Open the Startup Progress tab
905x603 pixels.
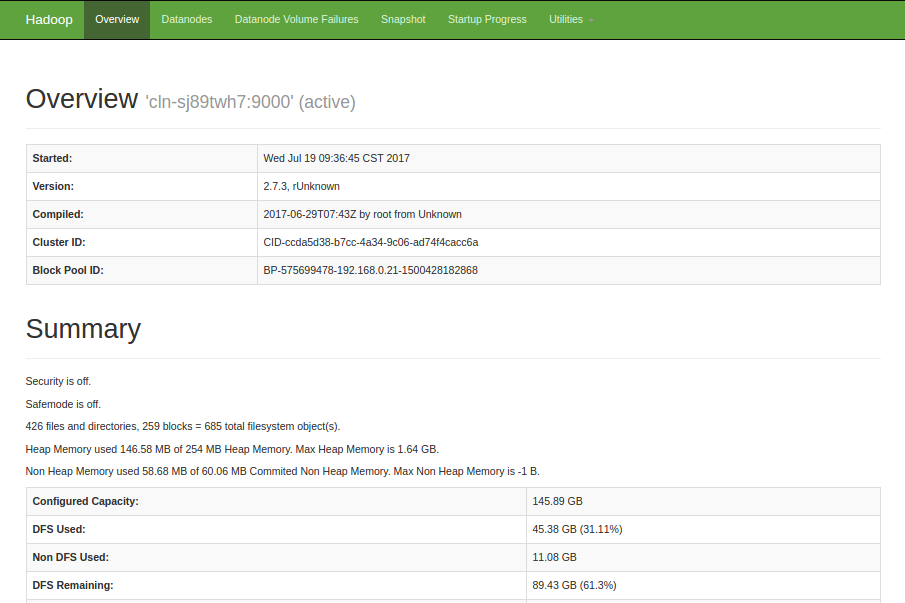tap(487, 19)
